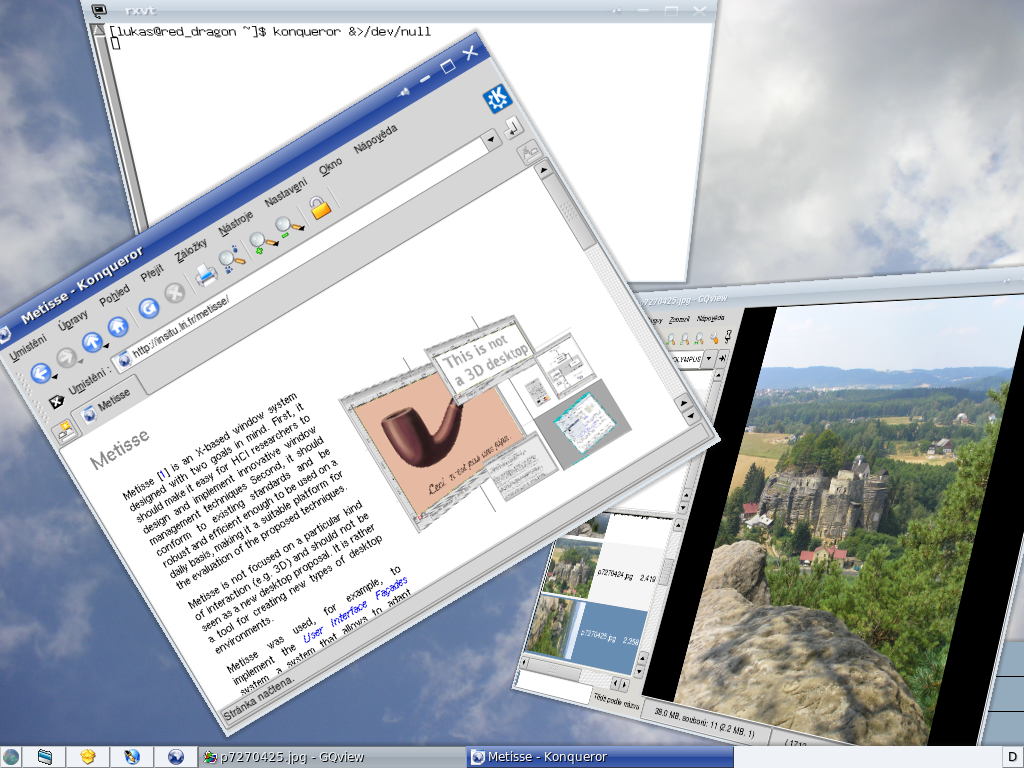Click the orange-hand icon in GQview's toolbar
This screenshot has width=1024, height=768.
tap(714, 338)
